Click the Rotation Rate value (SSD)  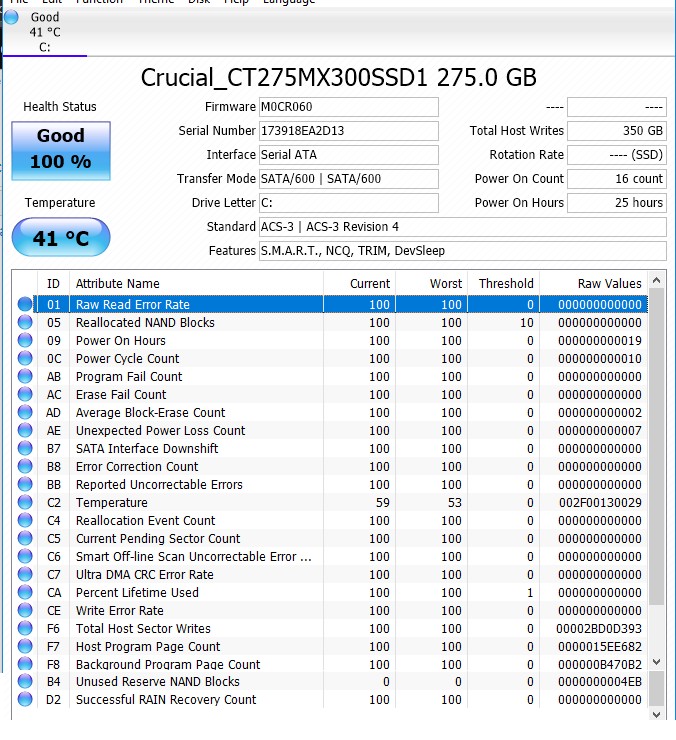pyautogui.click(x=617, y=155)
